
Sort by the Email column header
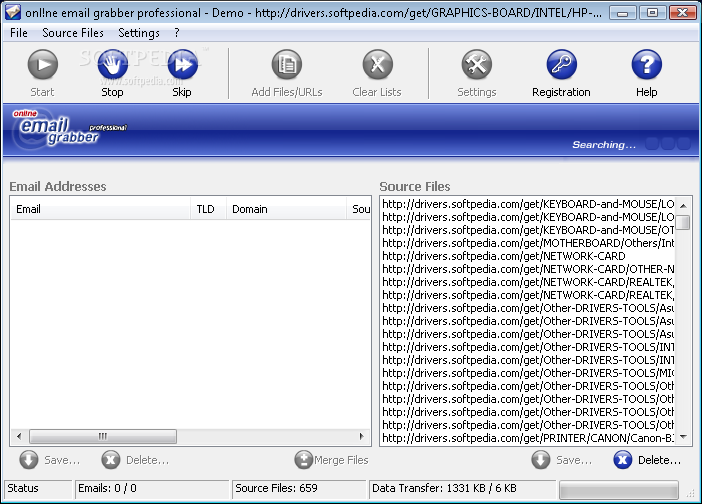(101, 209)
